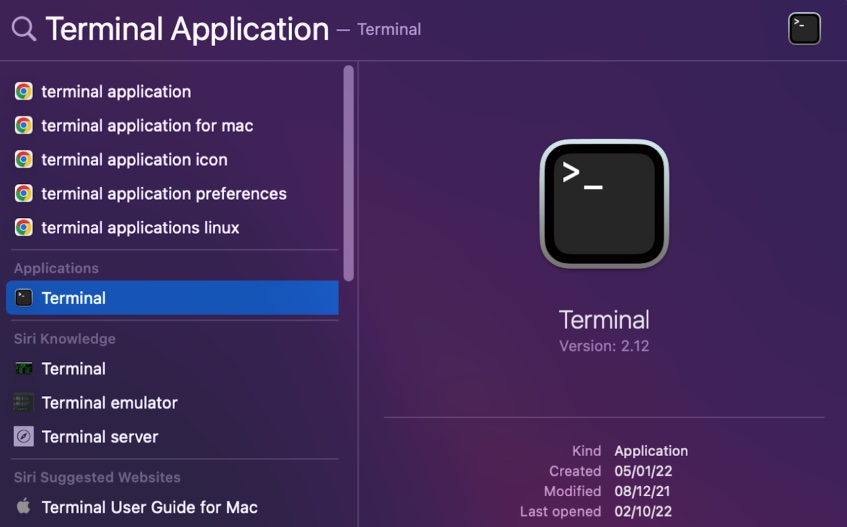The width and height of the screenshot is (847, 527).
Task: Click in the Terminal Application search field
Action: click(187, 29)
